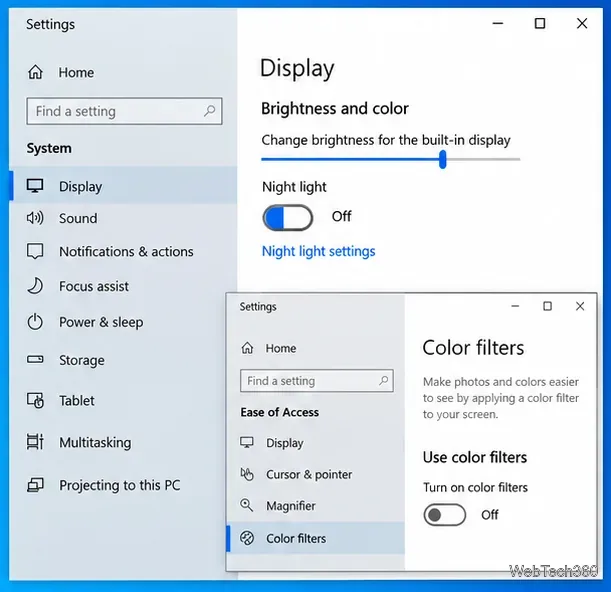Screen dimensions: 611x592
Task: Click the 'System' section heading
Action: 49,148
